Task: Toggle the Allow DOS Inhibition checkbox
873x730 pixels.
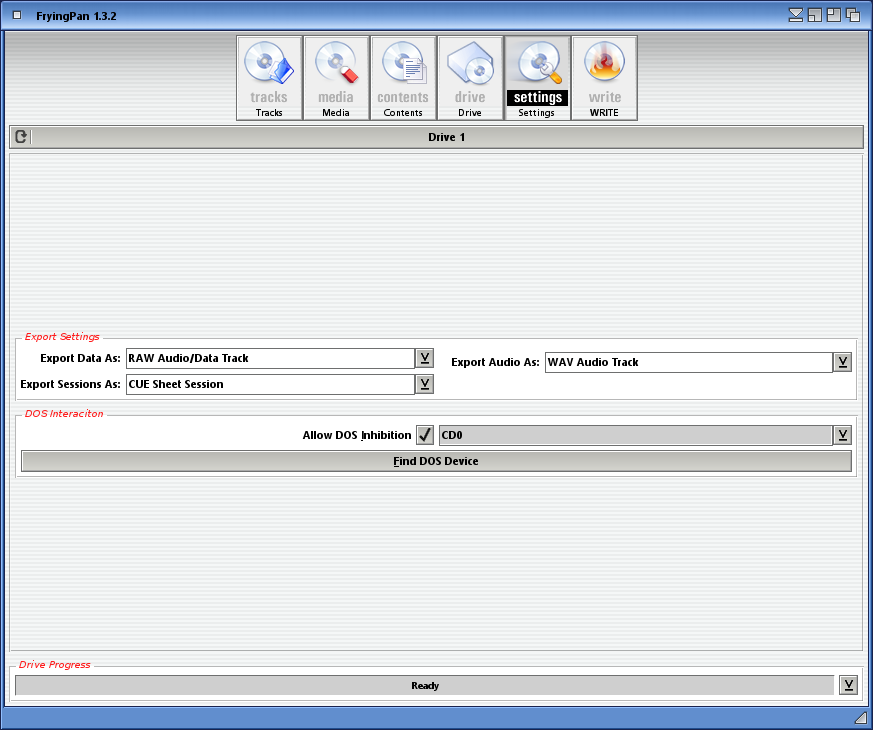Action: coord(425,435)
